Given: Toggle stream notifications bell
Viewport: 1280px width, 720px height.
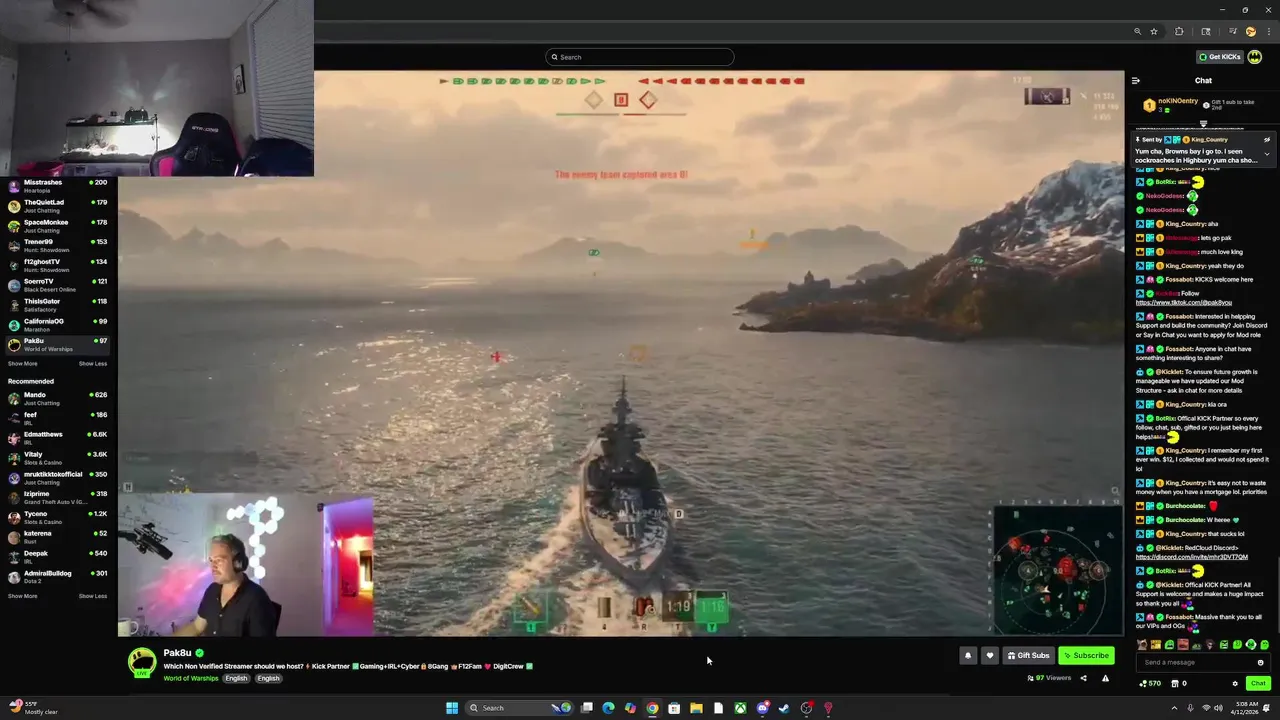Looking at the screenshot, I should click(x=967, y=656).
